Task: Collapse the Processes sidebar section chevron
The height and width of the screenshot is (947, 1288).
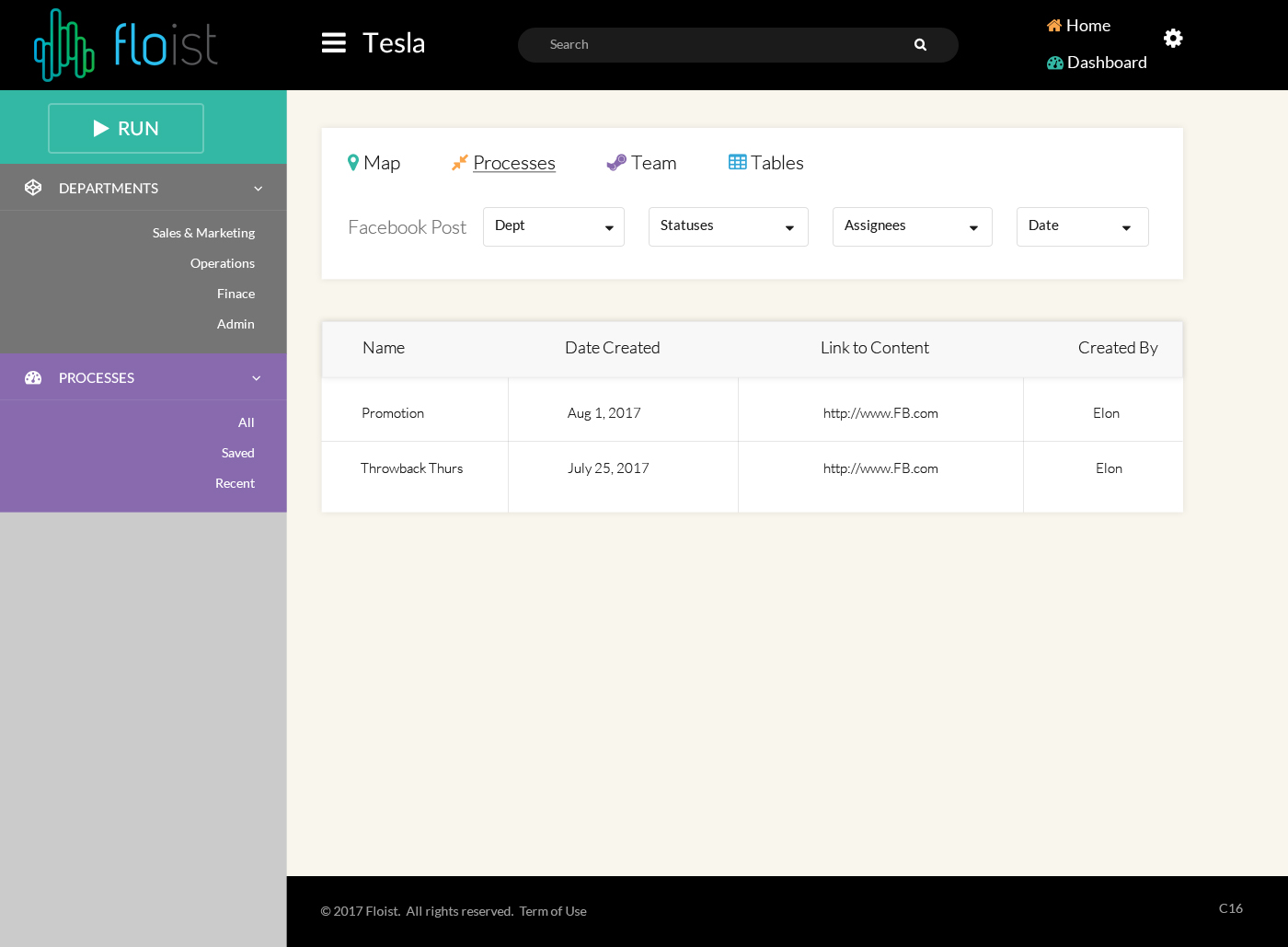Action: pyautogui.click(x=257, y=378)
